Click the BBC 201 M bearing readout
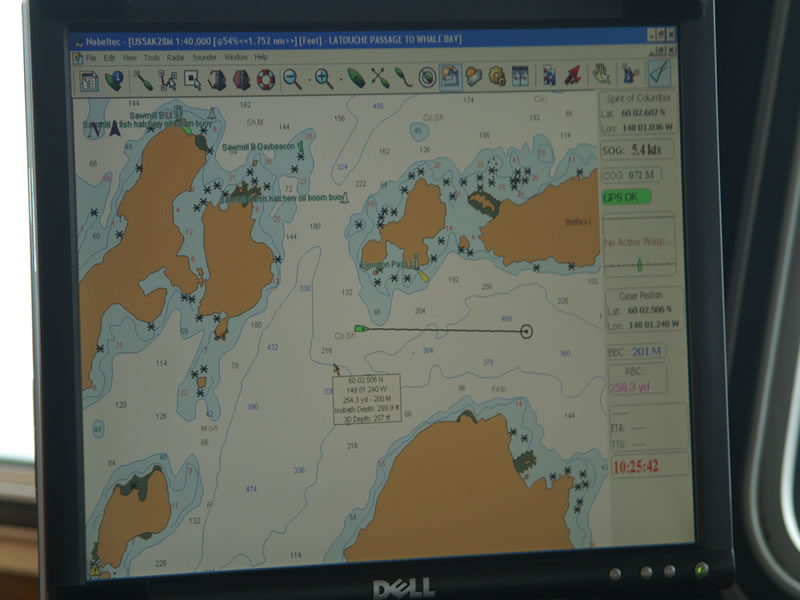 636,352
